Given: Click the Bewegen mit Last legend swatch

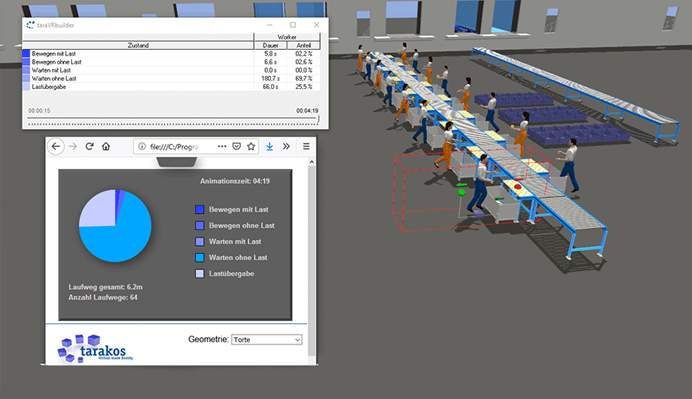Looking at the screenshot, I should click(199, 209).
